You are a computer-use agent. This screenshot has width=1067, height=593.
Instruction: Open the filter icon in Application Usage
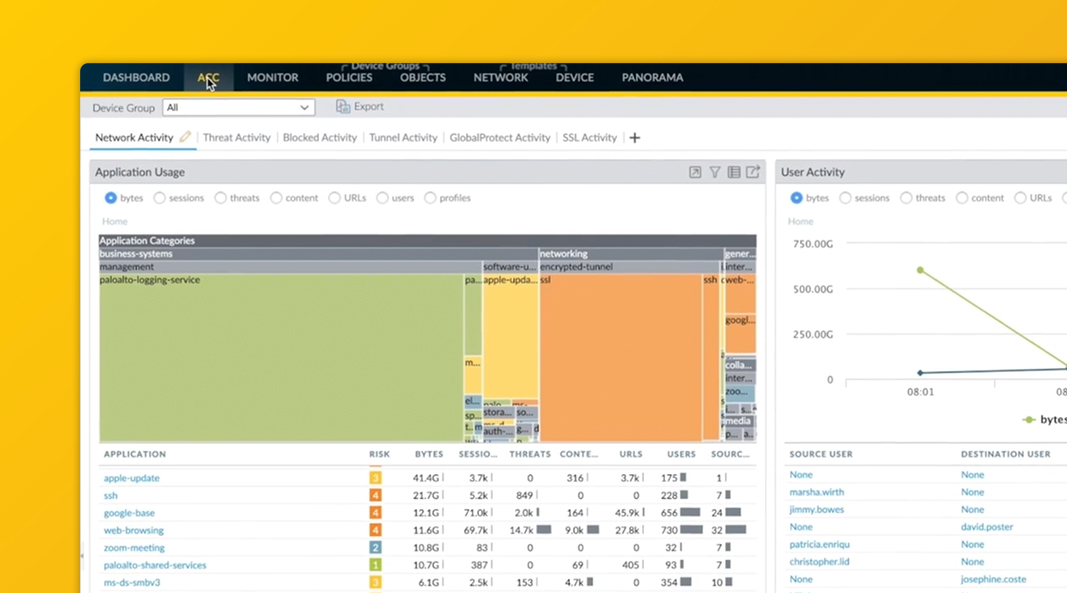click(714, 171)
